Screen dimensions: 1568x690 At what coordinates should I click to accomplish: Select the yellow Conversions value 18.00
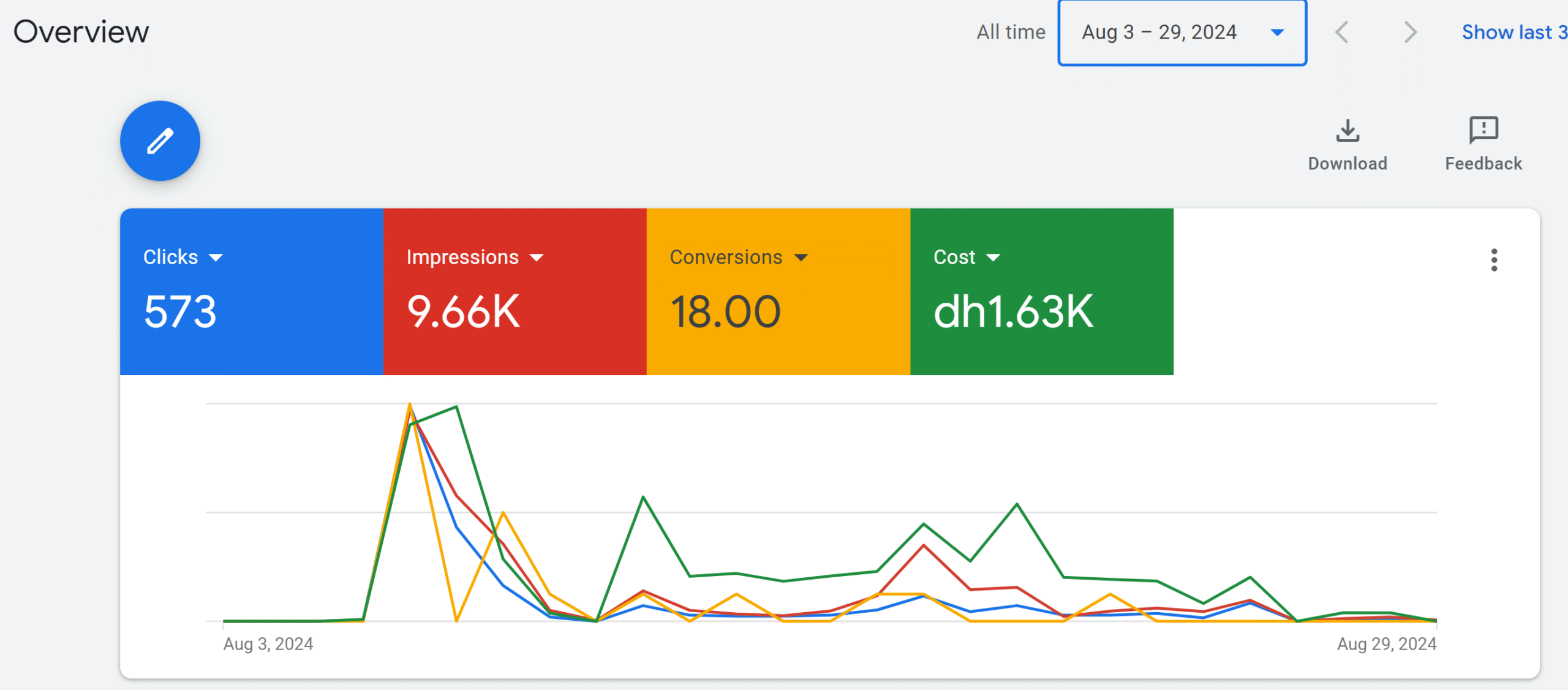725,312
